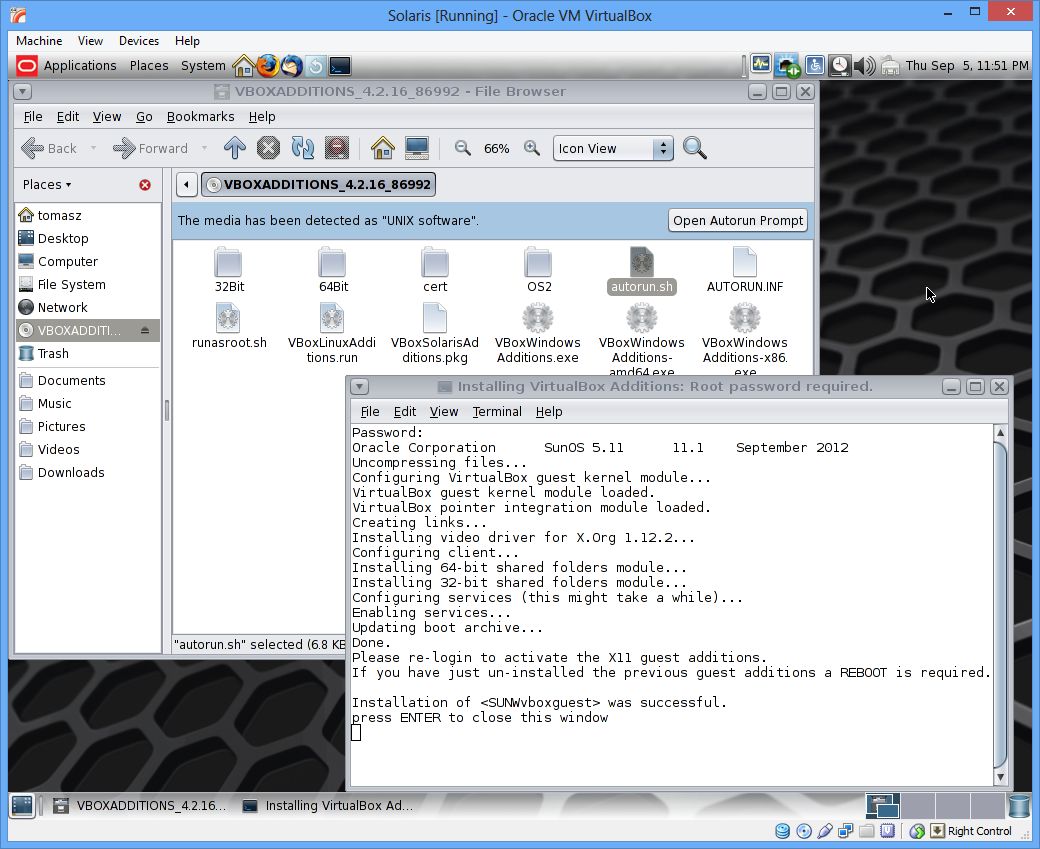Go up to parent folder
The image size is (1040, 849).
(x=234, y=148)
